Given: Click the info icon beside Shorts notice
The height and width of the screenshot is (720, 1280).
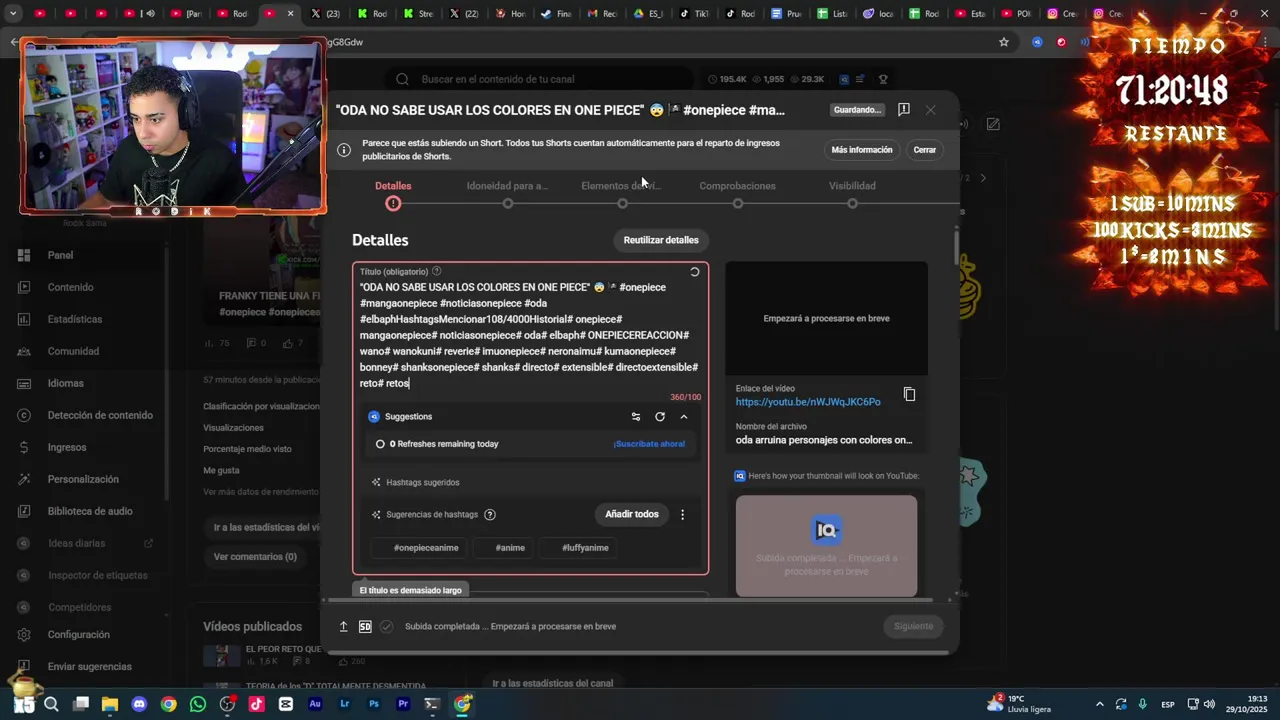Looking at the screenshot, I should pos(344,150).
